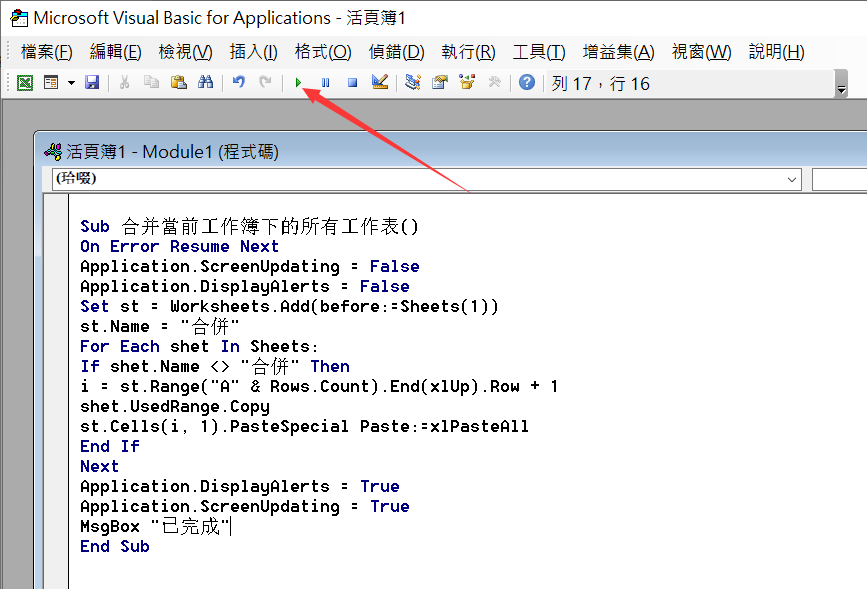Image resolution: width=867 pixels, height=590 pixels.
Task: Click the Copy icon in the toolbar
Action: [151, 83]
